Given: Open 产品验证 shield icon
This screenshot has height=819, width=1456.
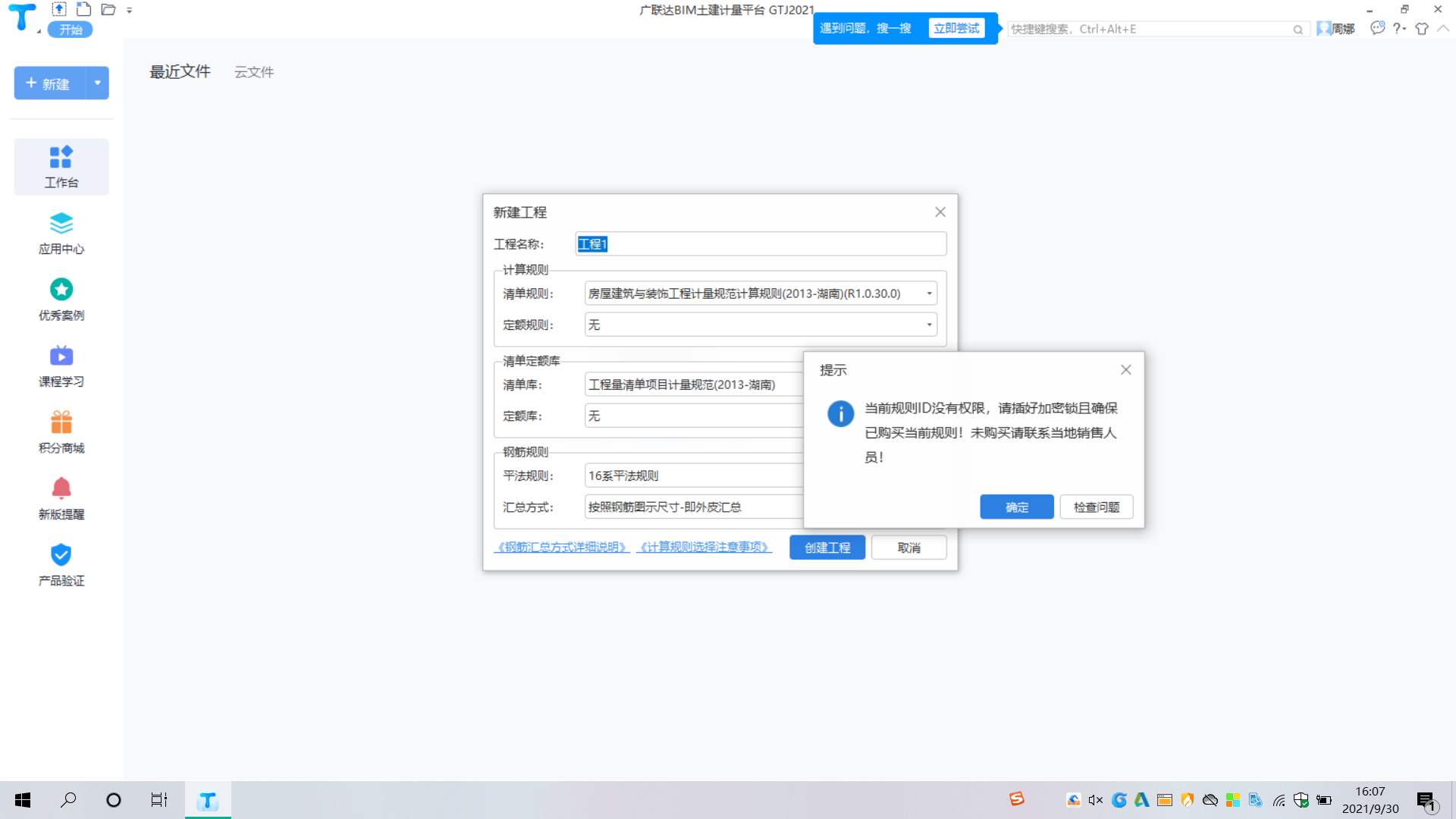Looking at the screenshot, I should pos(61,565).
